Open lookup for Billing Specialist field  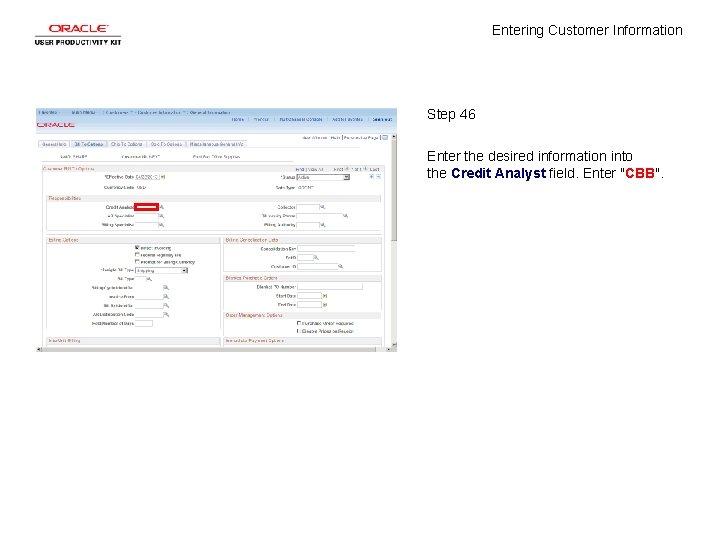[x=162, y=225]
